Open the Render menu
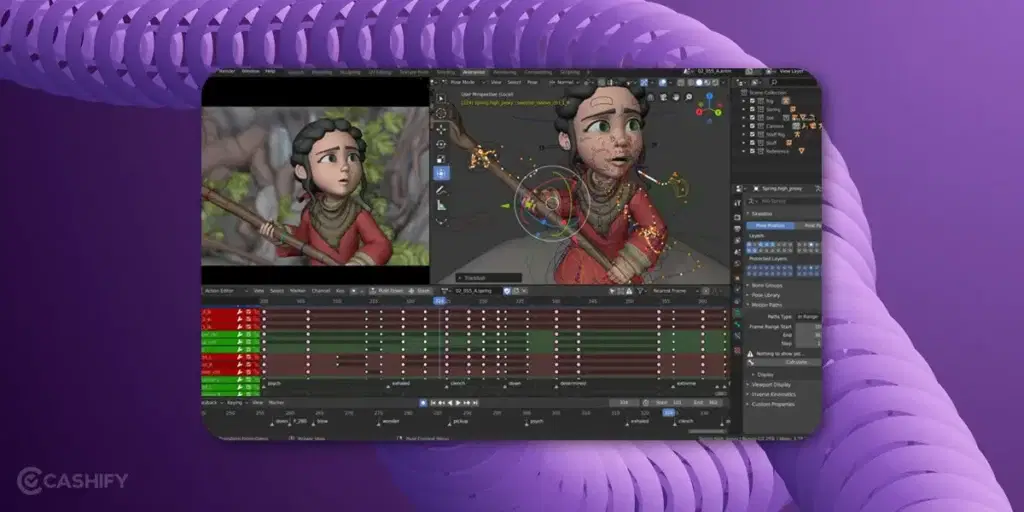The image size is (1024, 512). point(227,71)
